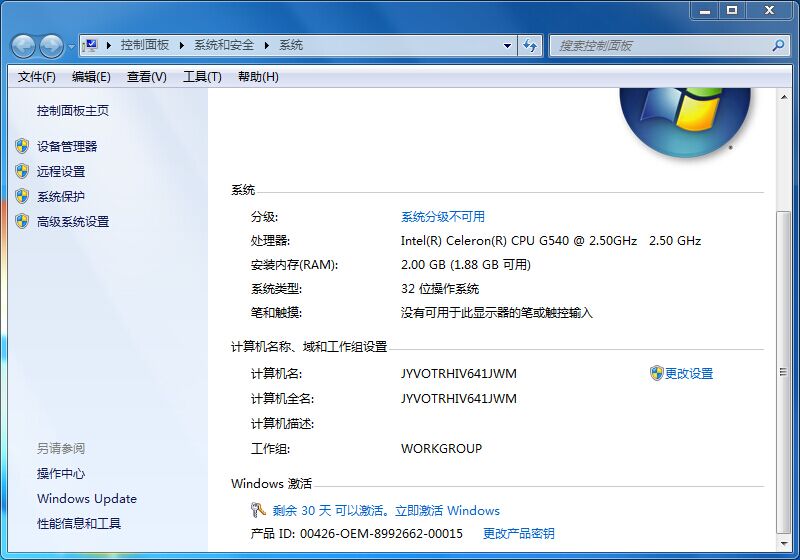This screenshot has width=800, height=560.
Task: Open Windows Update from the sidebar
Action: click(87, 498)
